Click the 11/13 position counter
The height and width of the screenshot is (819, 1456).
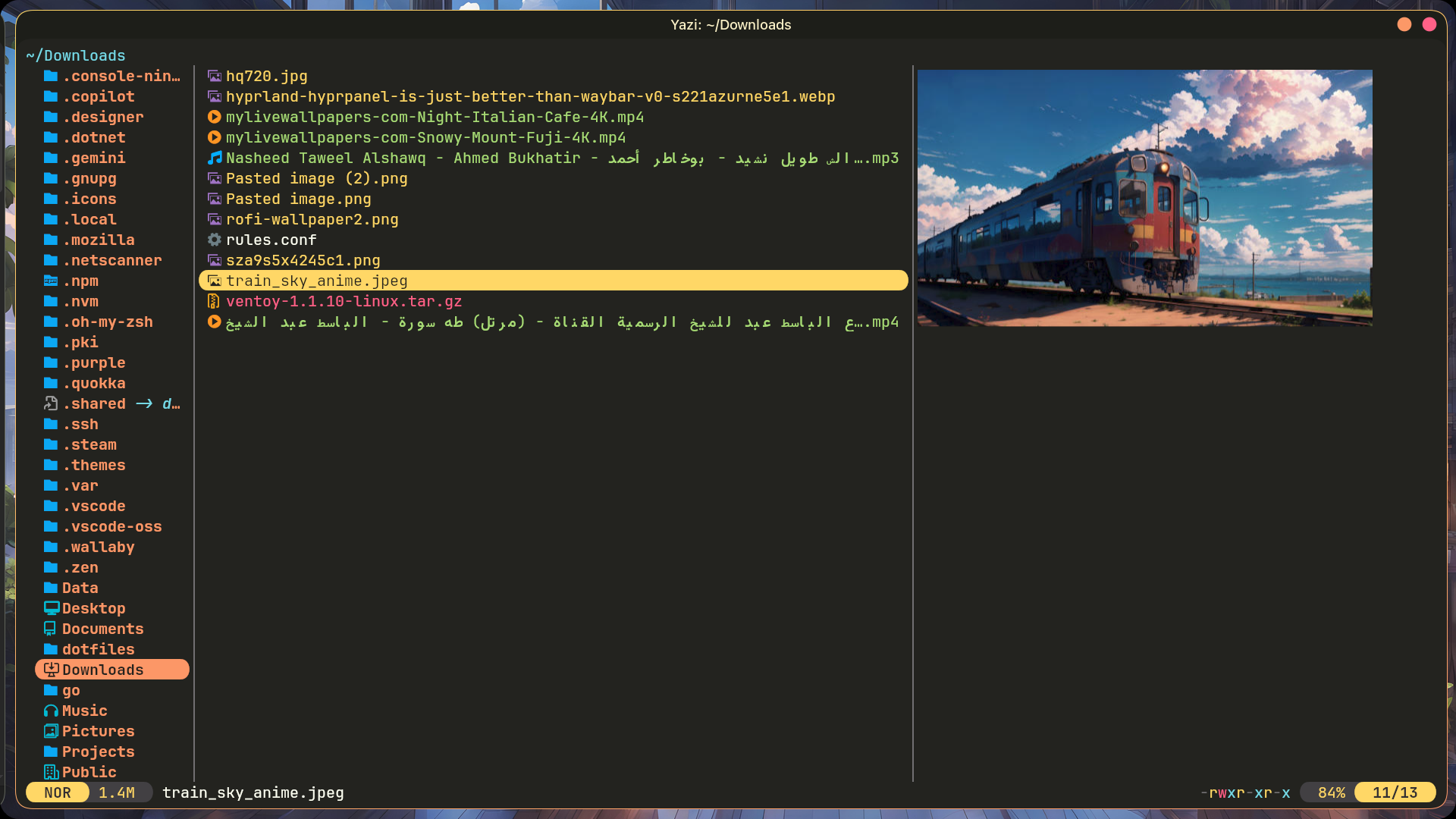[1395, 792]
